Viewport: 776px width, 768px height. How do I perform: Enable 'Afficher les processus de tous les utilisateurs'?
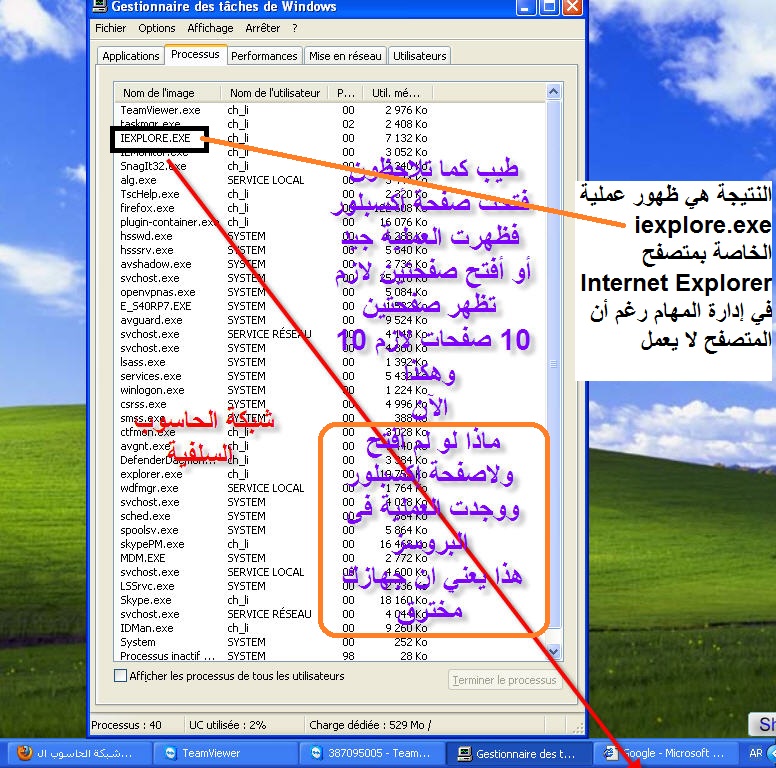tap(121, 676)
